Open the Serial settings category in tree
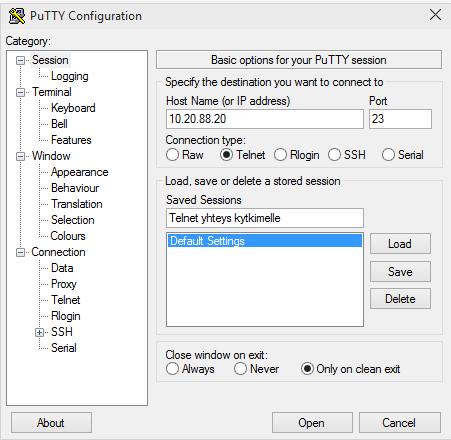The height and width of the screenshot is (440, 451). point(64,348)
